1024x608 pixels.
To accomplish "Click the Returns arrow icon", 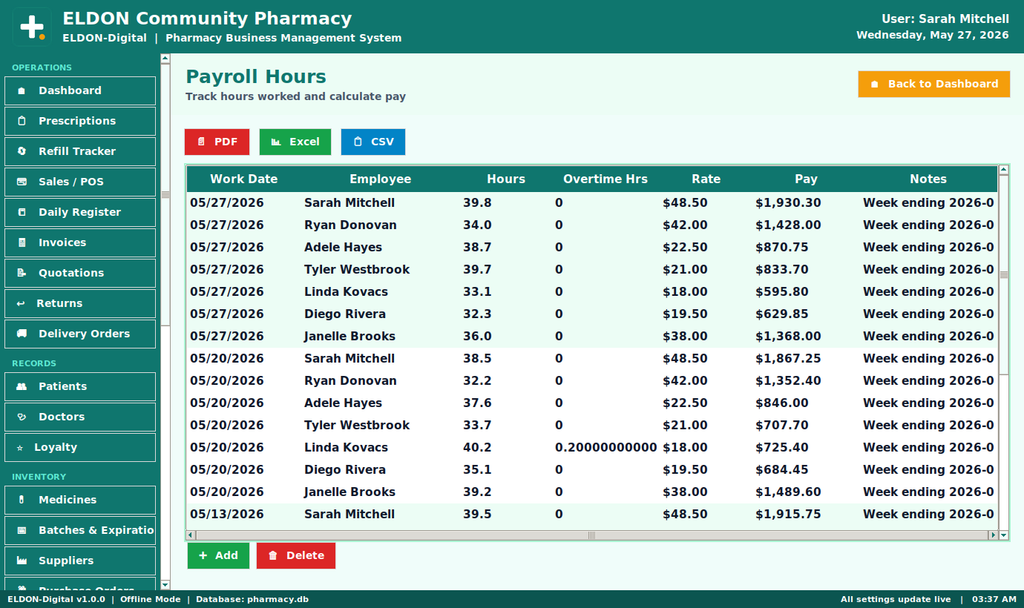I will pyautogui.click(x=20, y=303).
